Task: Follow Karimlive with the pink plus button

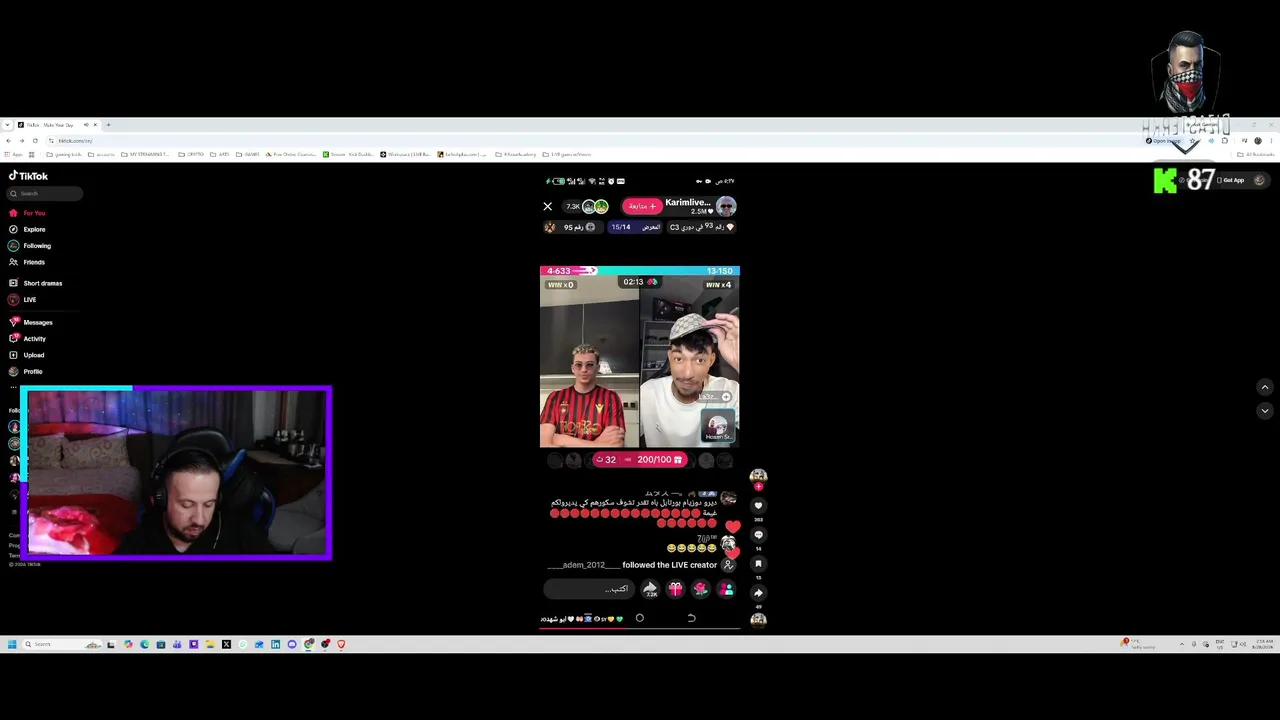Action: click(x=641, y=206)
